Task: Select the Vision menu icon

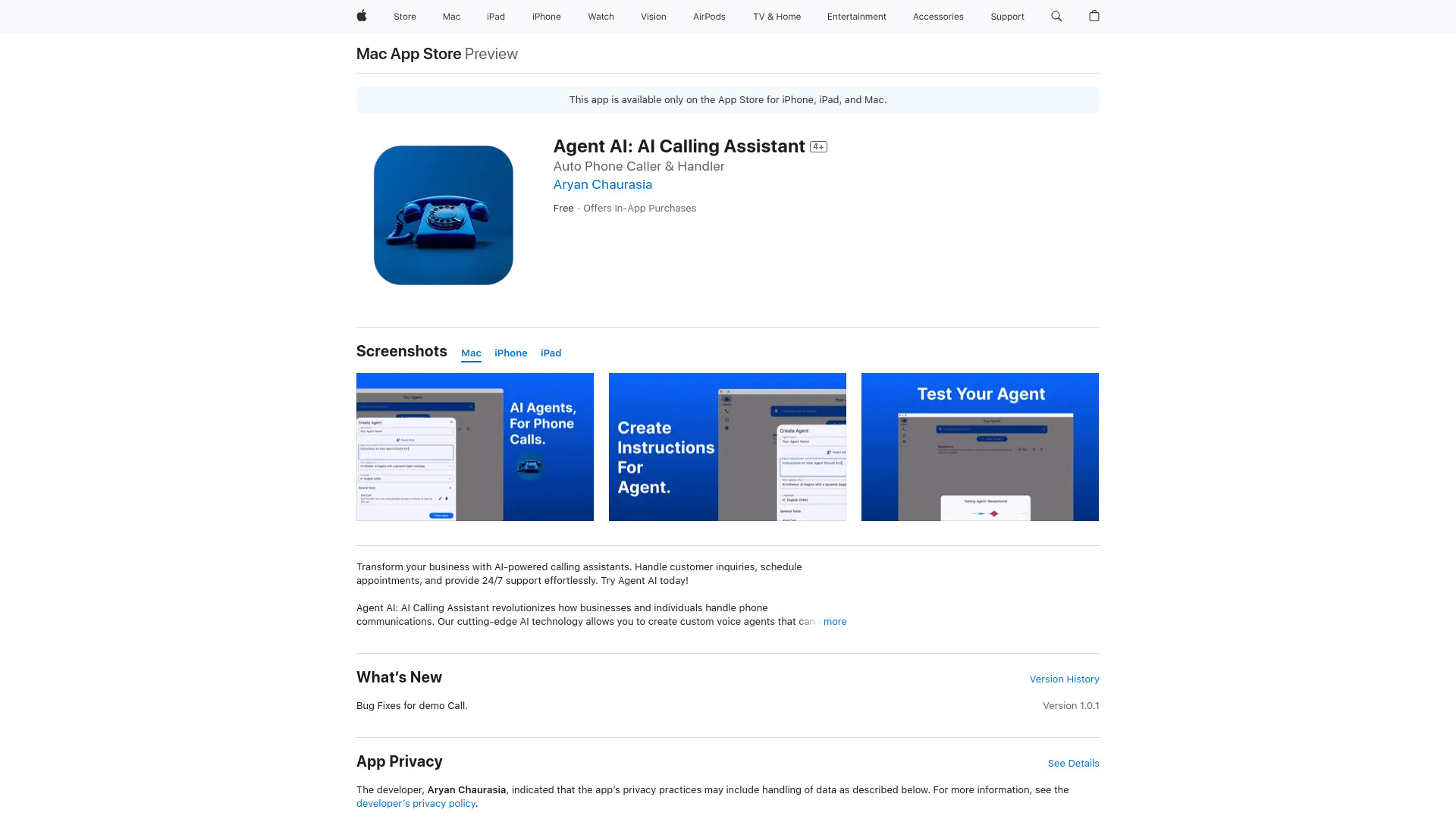Action: 653,16
